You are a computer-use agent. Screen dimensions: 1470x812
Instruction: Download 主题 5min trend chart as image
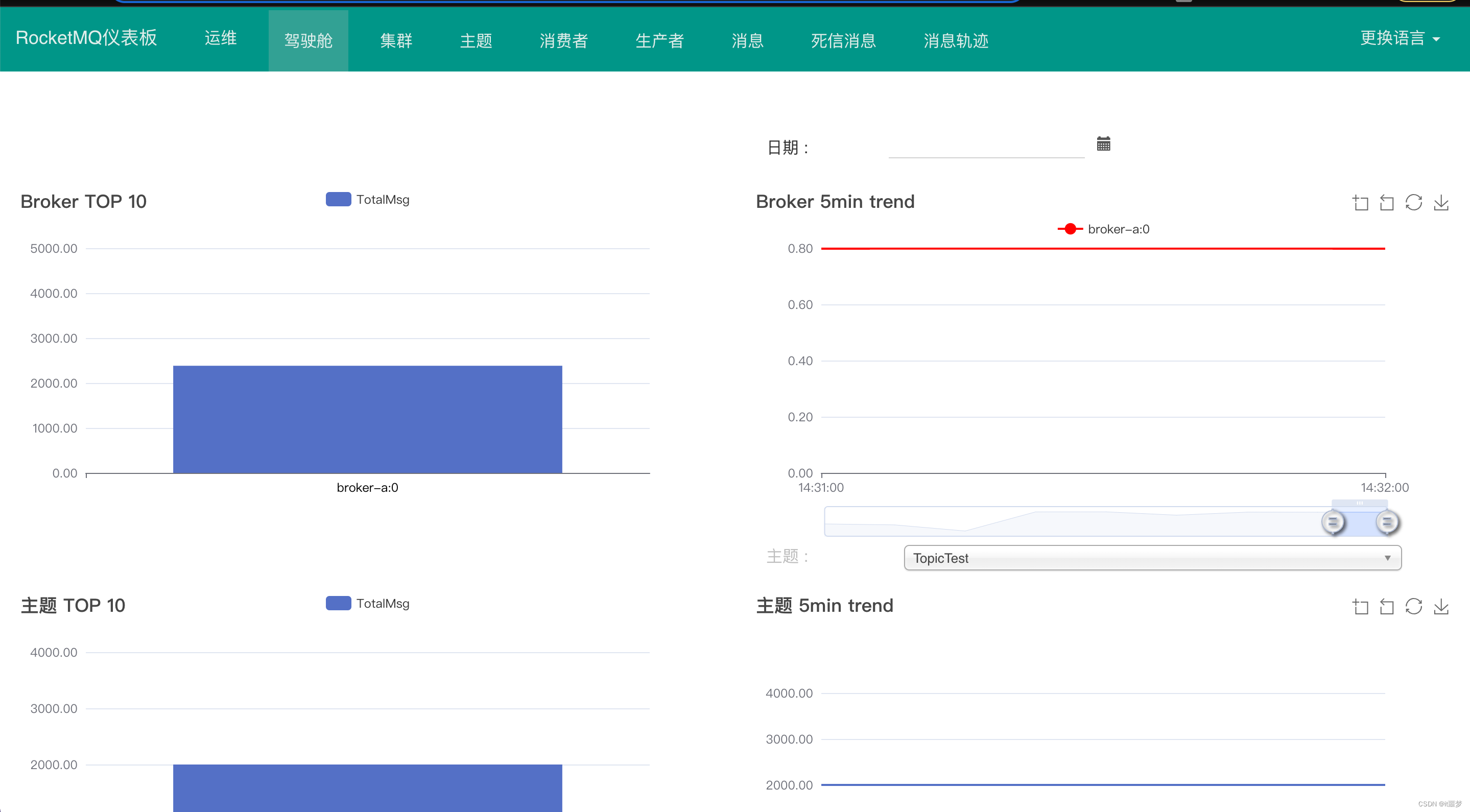click(1441, 606)
